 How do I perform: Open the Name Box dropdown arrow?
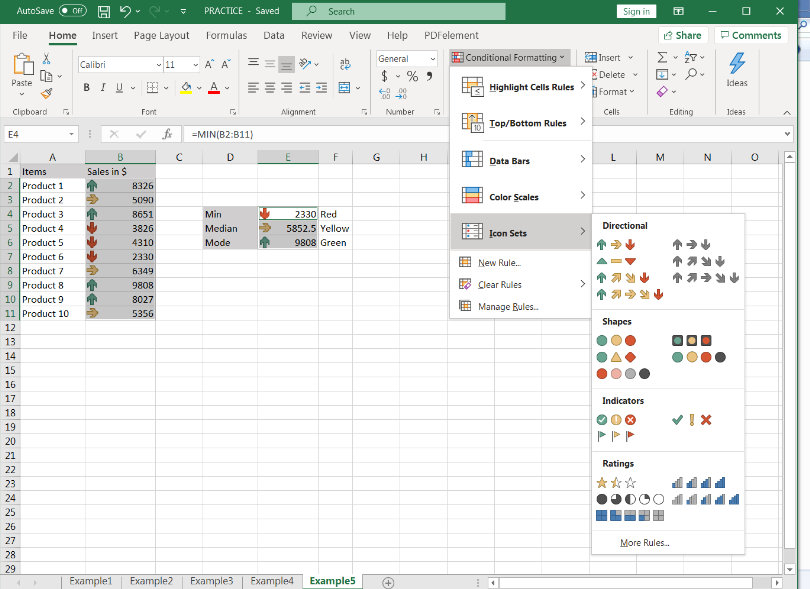pos(71,134)
